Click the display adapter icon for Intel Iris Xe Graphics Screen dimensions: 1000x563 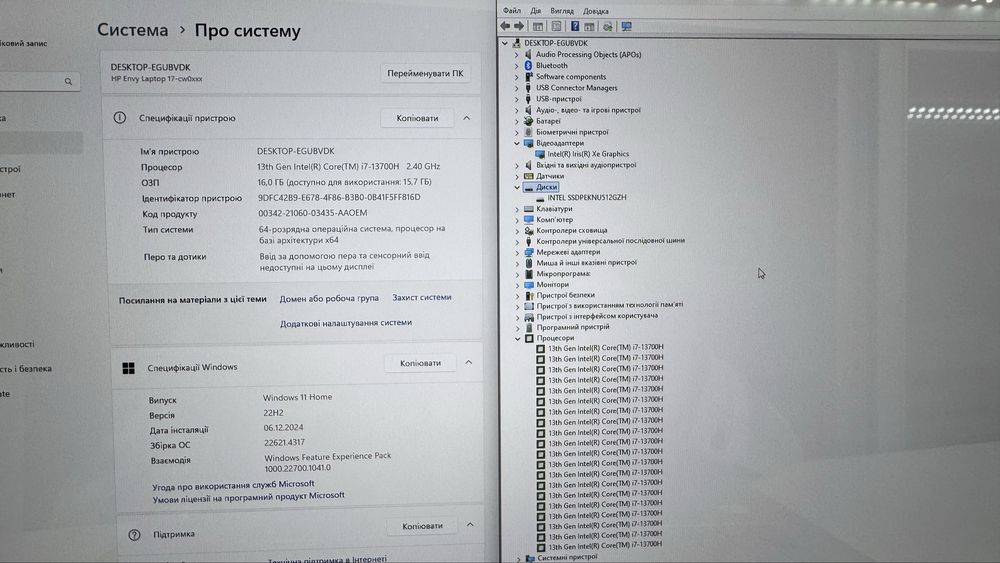[540, 154]
